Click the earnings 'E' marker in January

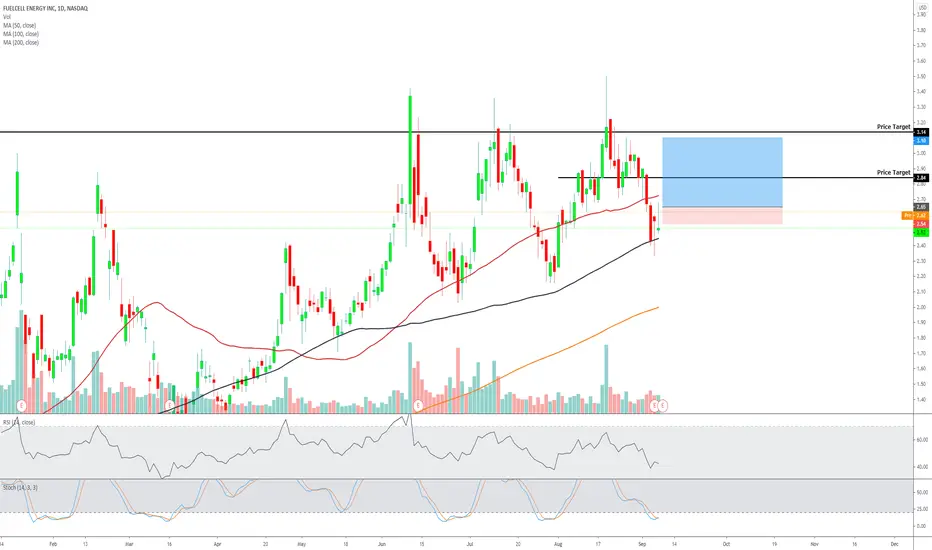[x=21, y=406]
